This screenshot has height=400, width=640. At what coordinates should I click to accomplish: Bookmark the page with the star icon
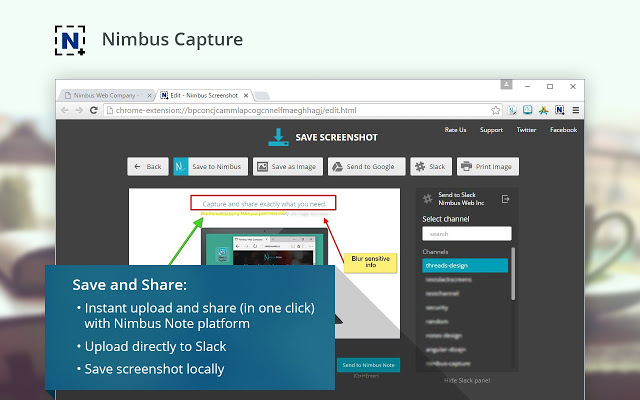click(496, 110)
